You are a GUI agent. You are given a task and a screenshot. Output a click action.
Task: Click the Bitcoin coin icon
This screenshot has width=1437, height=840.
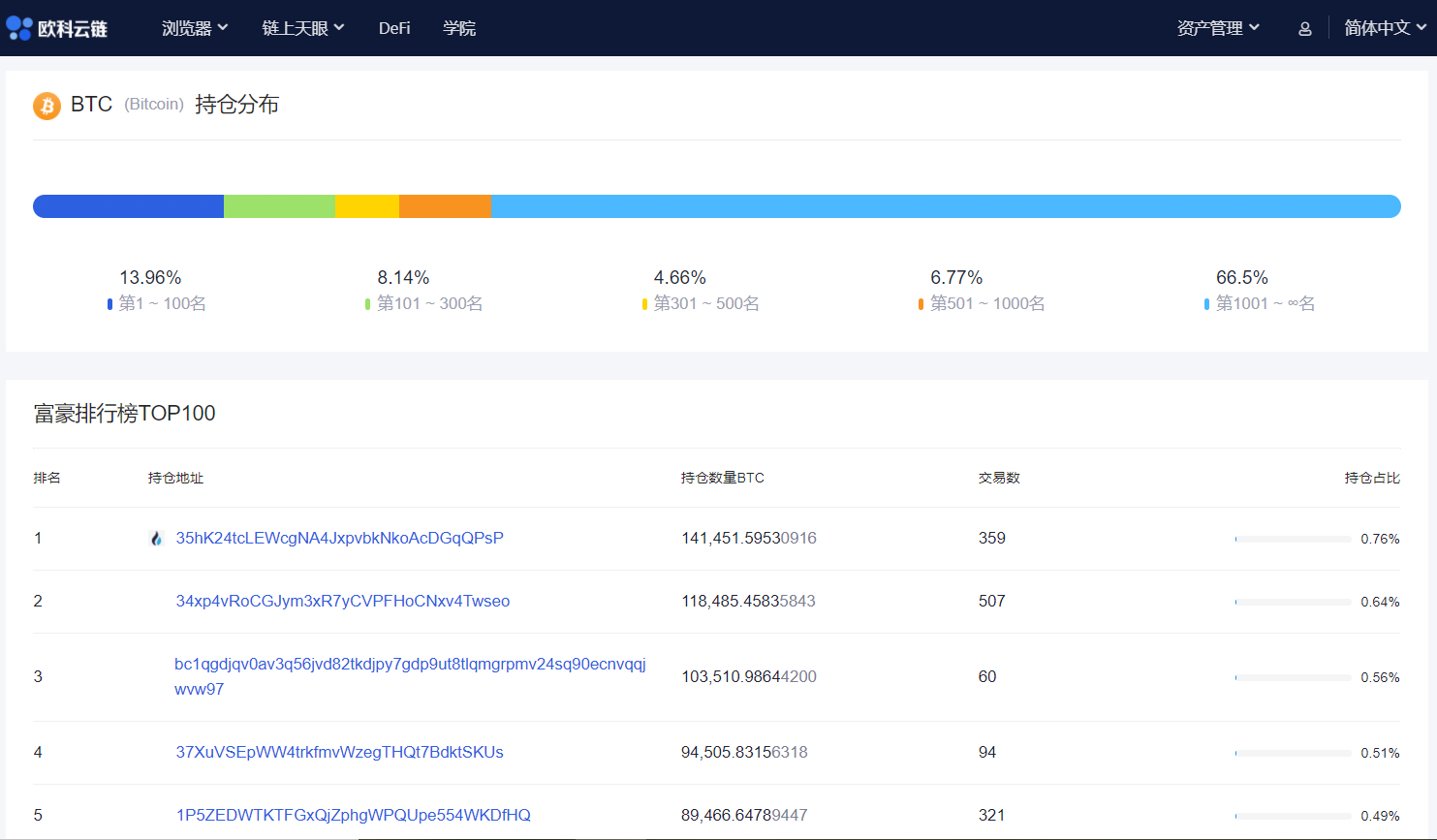(47, 106)
